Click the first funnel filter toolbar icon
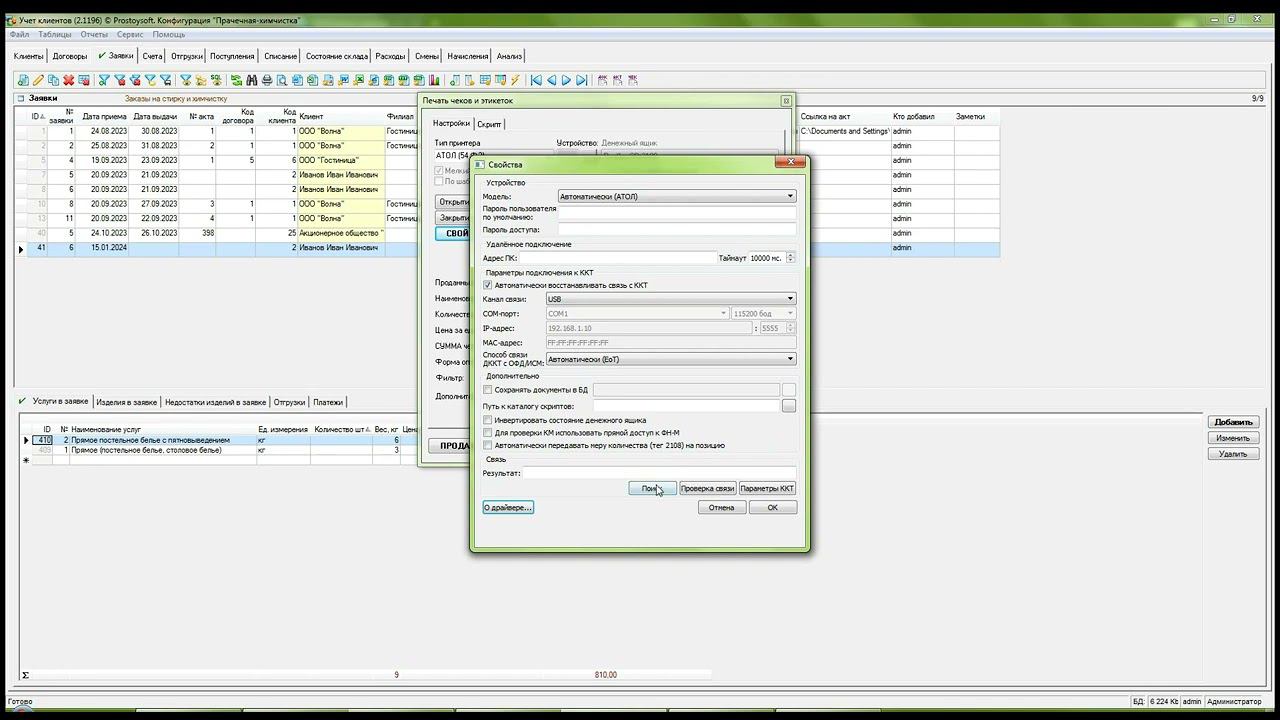 [x=104, y=80]
